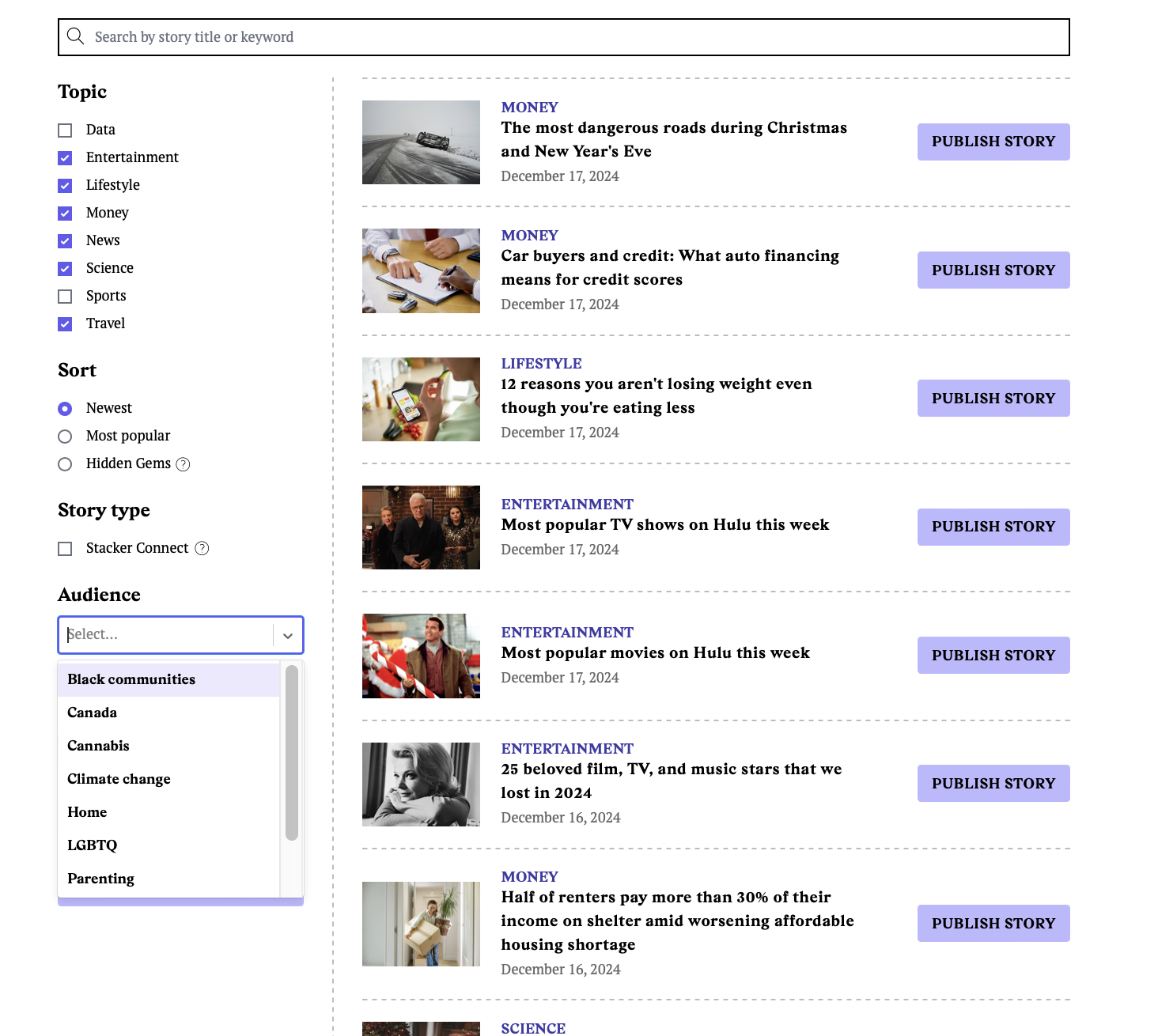Click the SCIENCE category label
This screenshot has height=1036, width=1158.
(x=533, y=1028)
